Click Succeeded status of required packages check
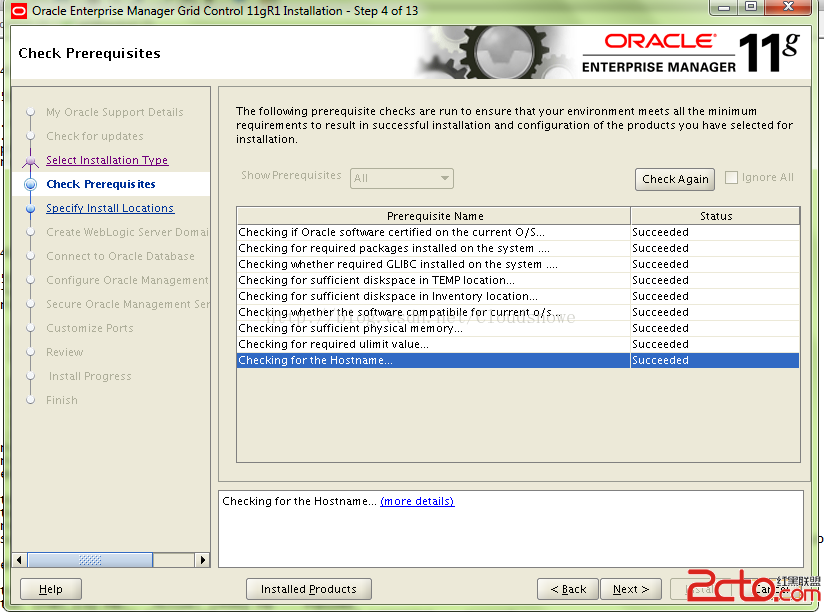The image size is (824, 612). coord(661,248)
